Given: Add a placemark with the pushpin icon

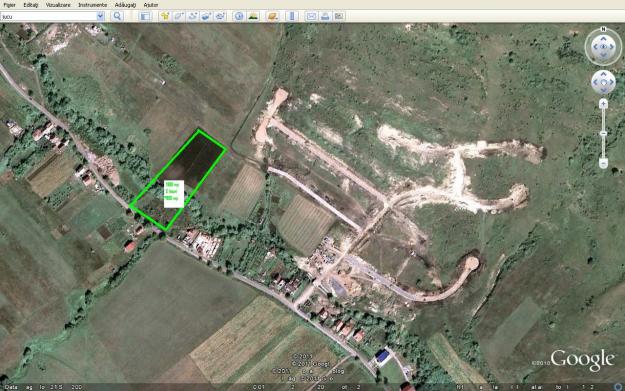Looking at the screenshot, I should click(x=165, y=16).
